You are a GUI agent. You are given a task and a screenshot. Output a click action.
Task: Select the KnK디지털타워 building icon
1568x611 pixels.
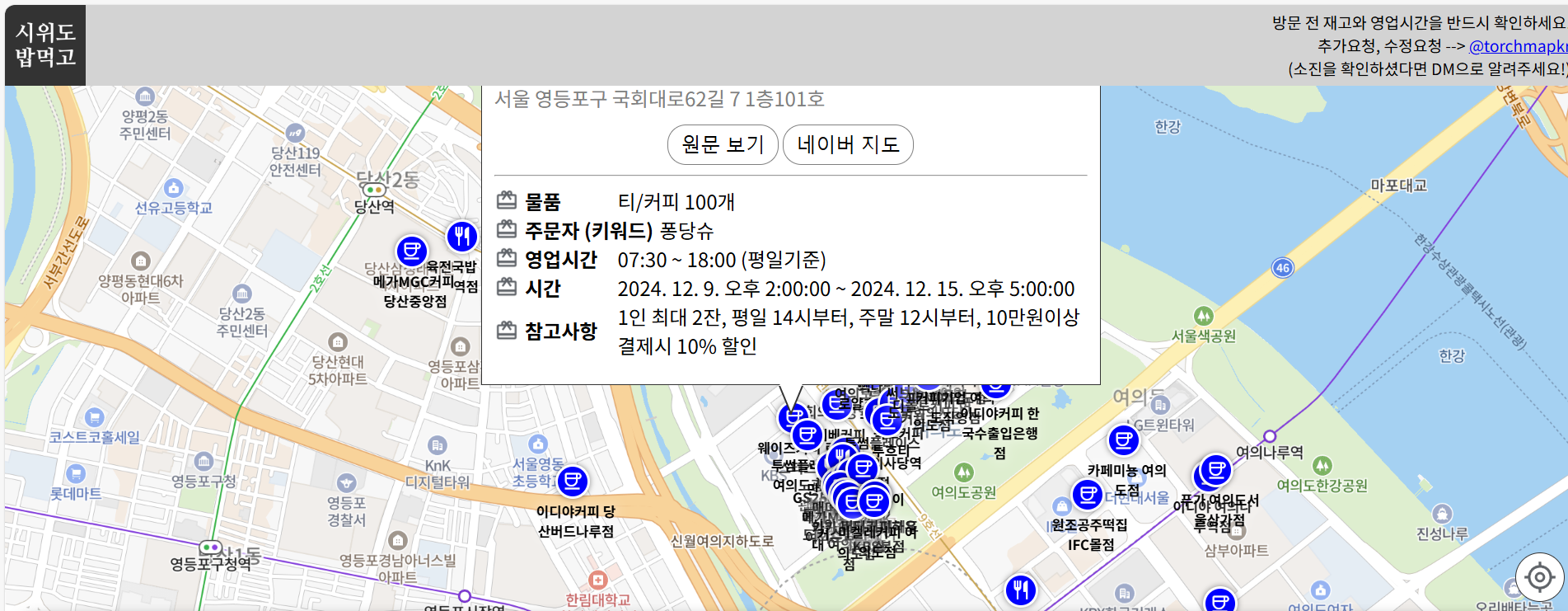(438, 445)
